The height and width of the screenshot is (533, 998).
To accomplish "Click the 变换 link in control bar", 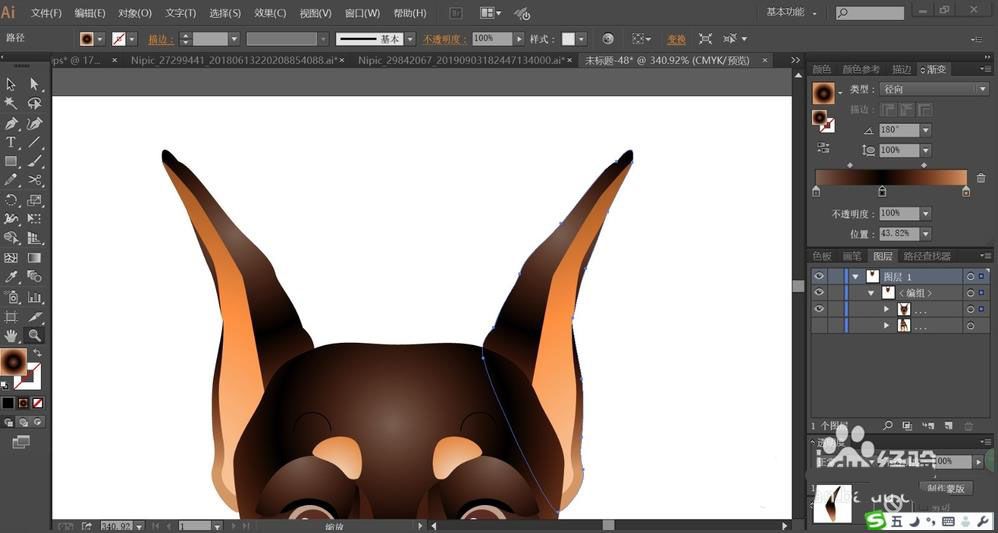I will point(677,39).
